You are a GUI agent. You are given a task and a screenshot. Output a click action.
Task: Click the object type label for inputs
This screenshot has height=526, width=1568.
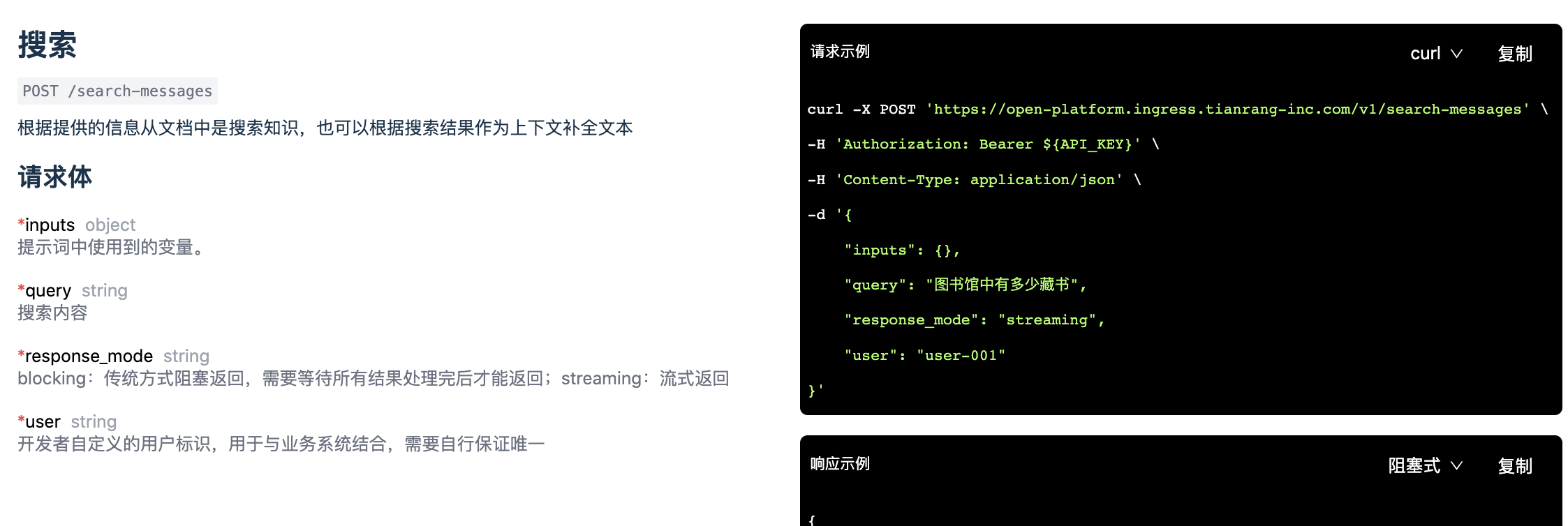click(110, 225)
